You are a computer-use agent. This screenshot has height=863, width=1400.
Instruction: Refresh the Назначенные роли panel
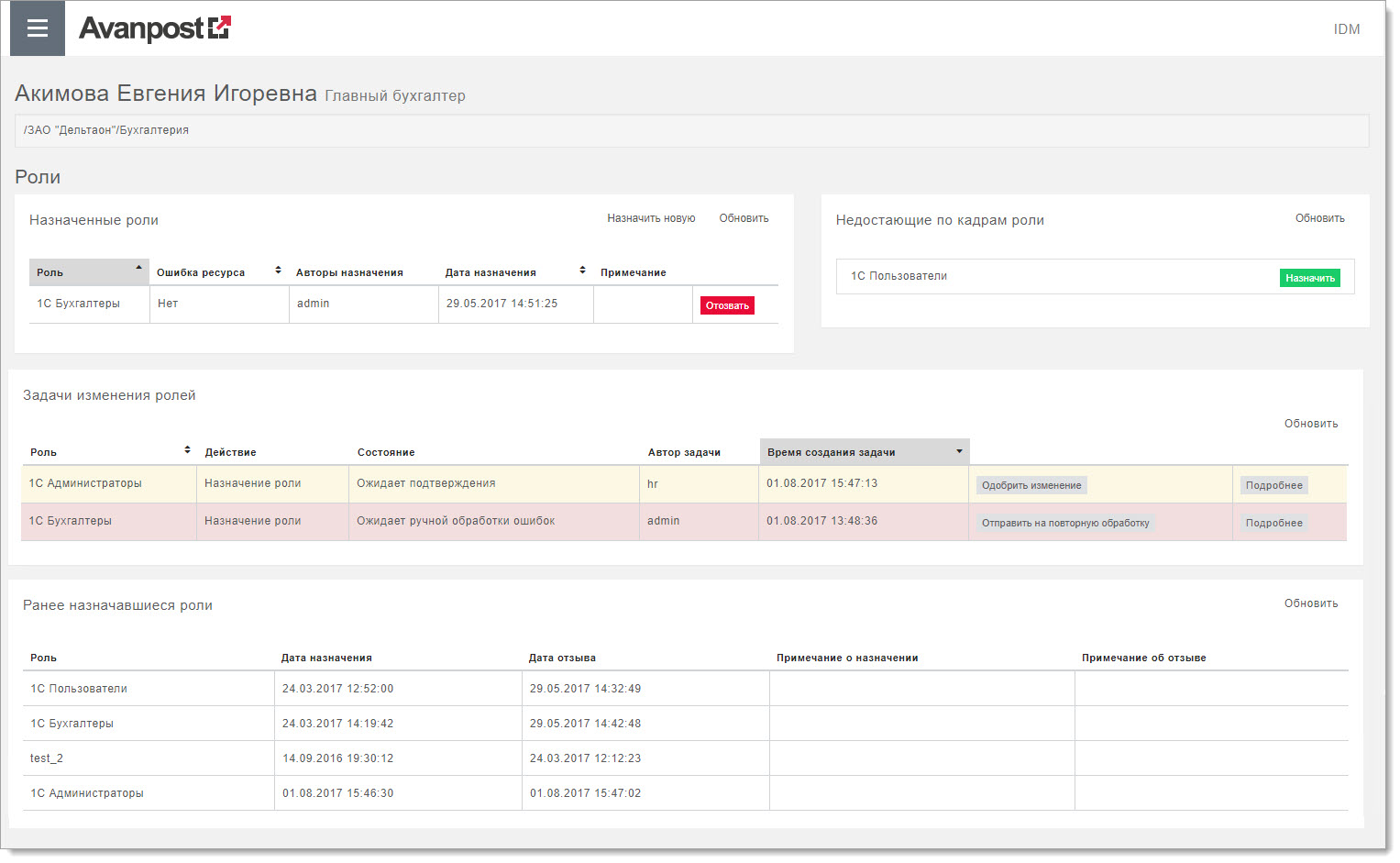(744, 218)
